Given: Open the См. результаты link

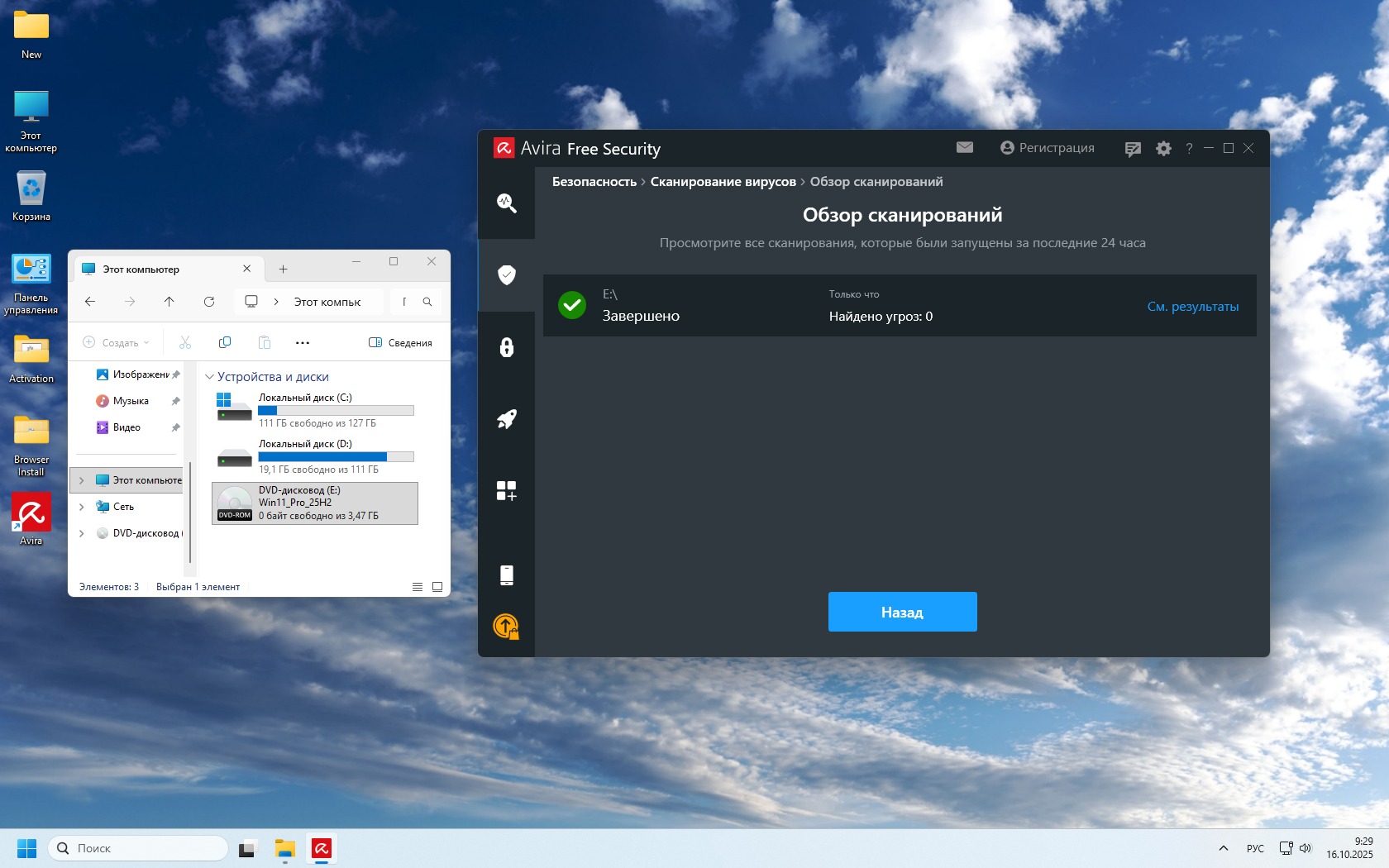Looking at the screenshot, I should click(x=1192, y=307).
